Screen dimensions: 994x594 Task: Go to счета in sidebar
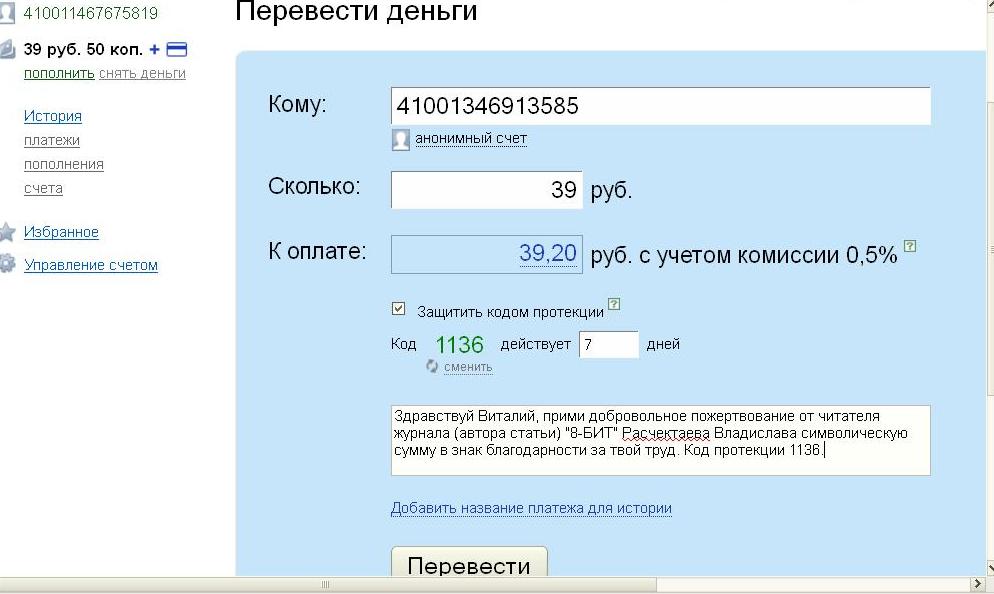pyautogui.click(x=43, y=188)
